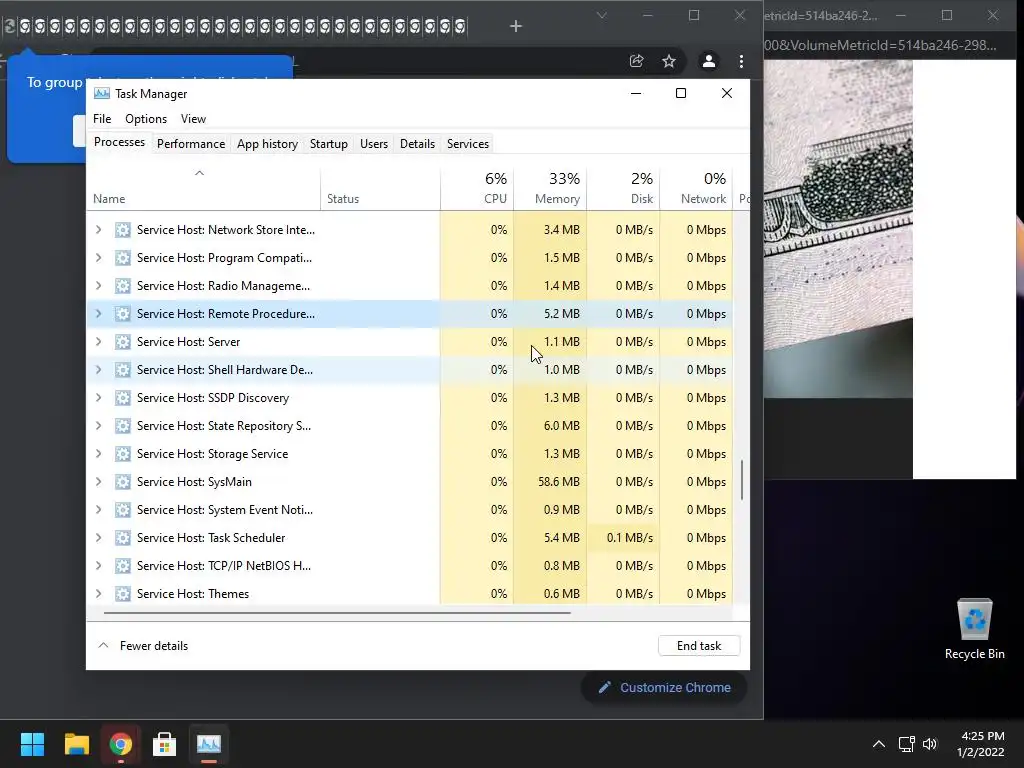Open the Chrome tab search chevron
Image resolution: width=1024 pixels, height=768 pixels.
coord(602,15)
